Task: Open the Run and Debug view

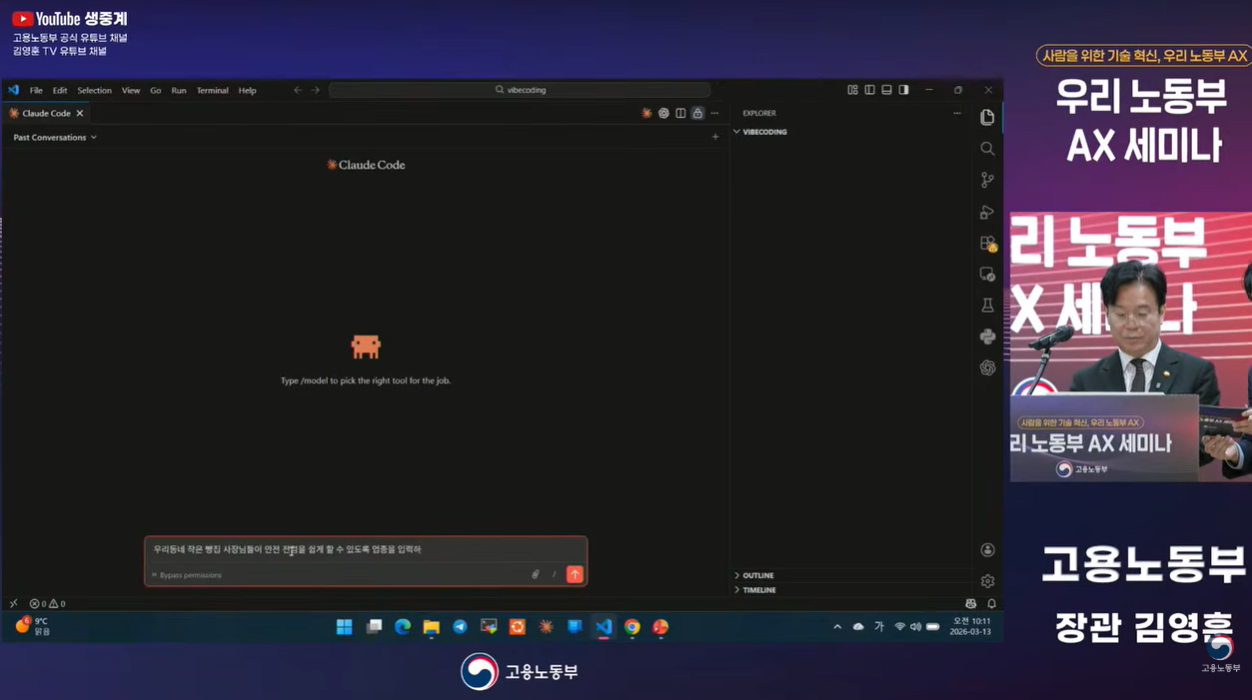Action: coord(987,212)
